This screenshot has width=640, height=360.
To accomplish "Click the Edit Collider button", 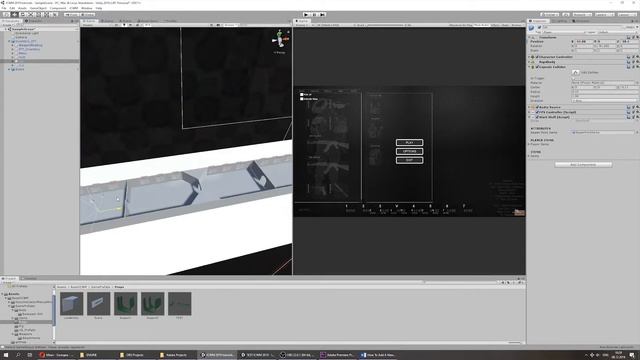I will [576, 72].
